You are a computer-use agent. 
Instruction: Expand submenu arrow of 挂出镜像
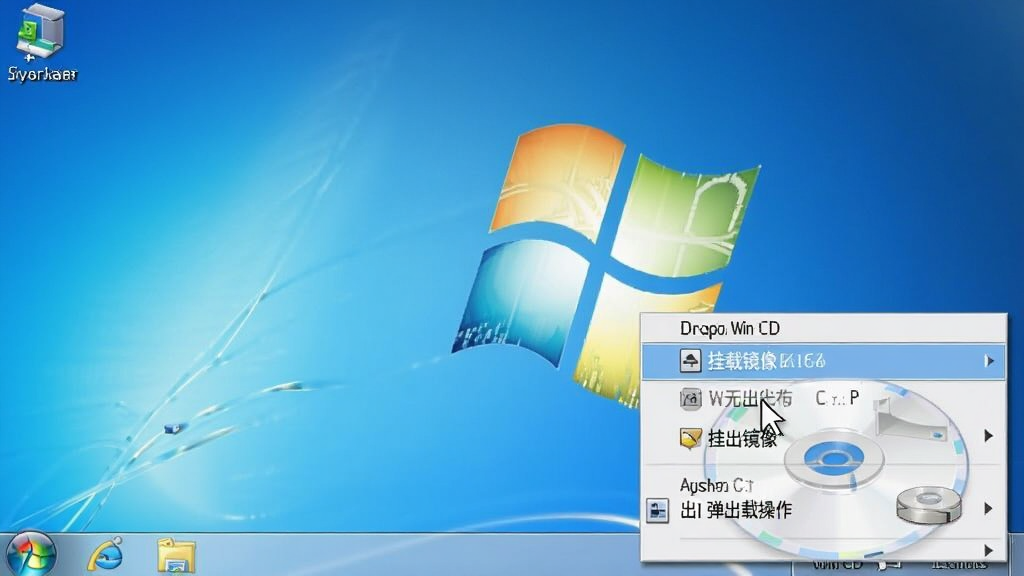click(x=989, y=436)
